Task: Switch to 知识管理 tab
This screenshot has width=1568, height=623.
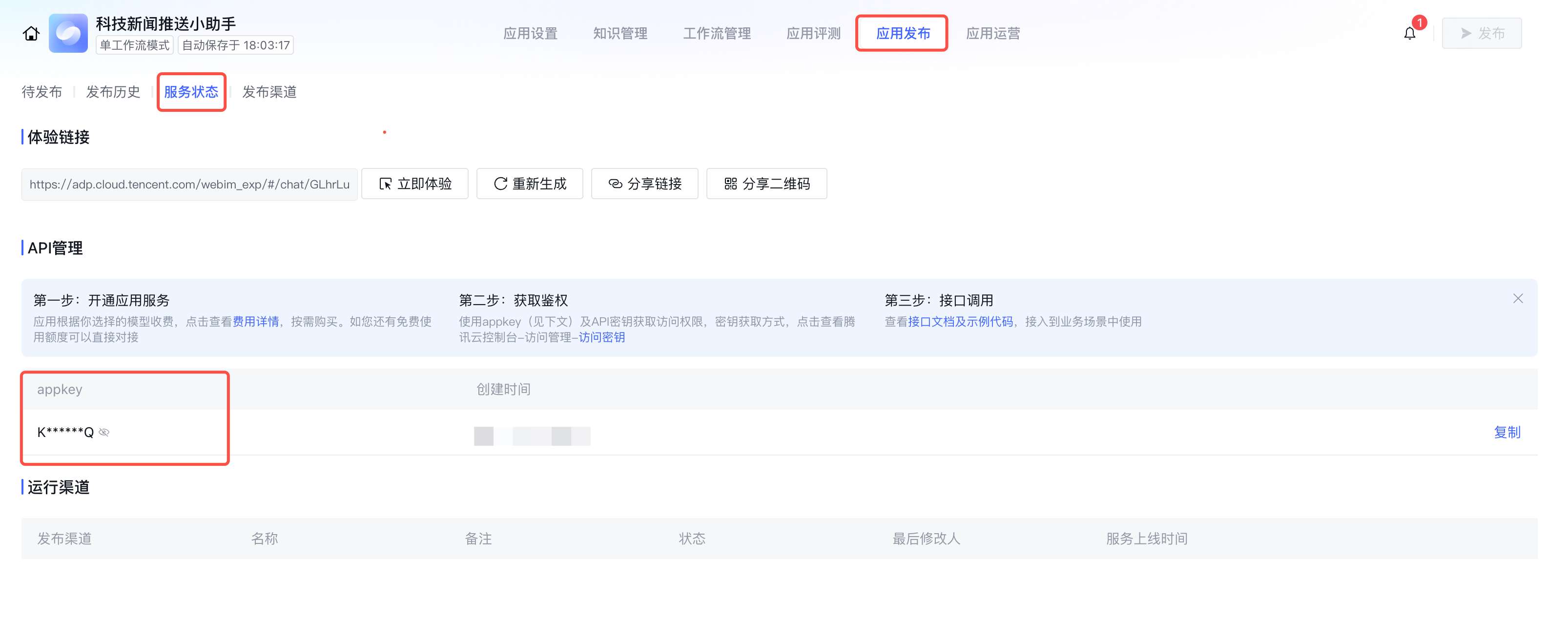Action: click(619, 34)
